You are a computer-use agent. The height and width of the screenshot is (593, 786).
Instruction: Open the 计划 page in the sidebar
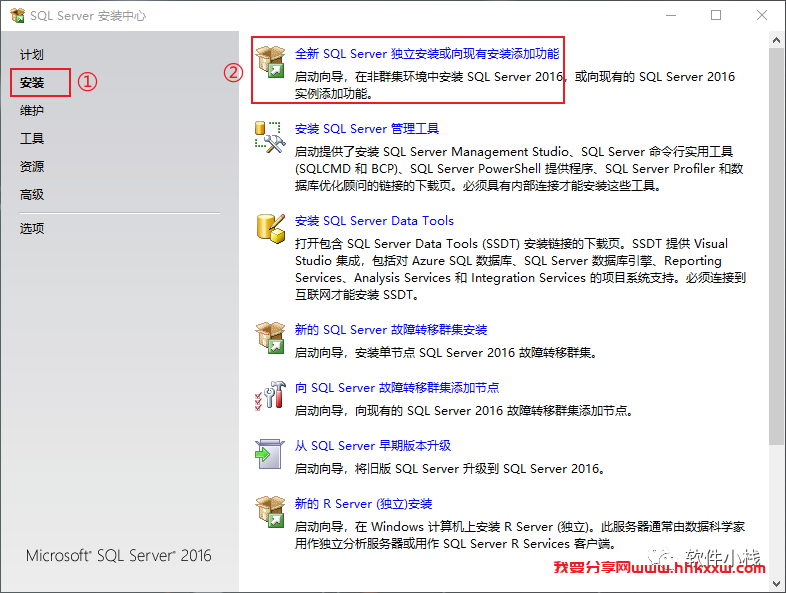click(32, 55)
